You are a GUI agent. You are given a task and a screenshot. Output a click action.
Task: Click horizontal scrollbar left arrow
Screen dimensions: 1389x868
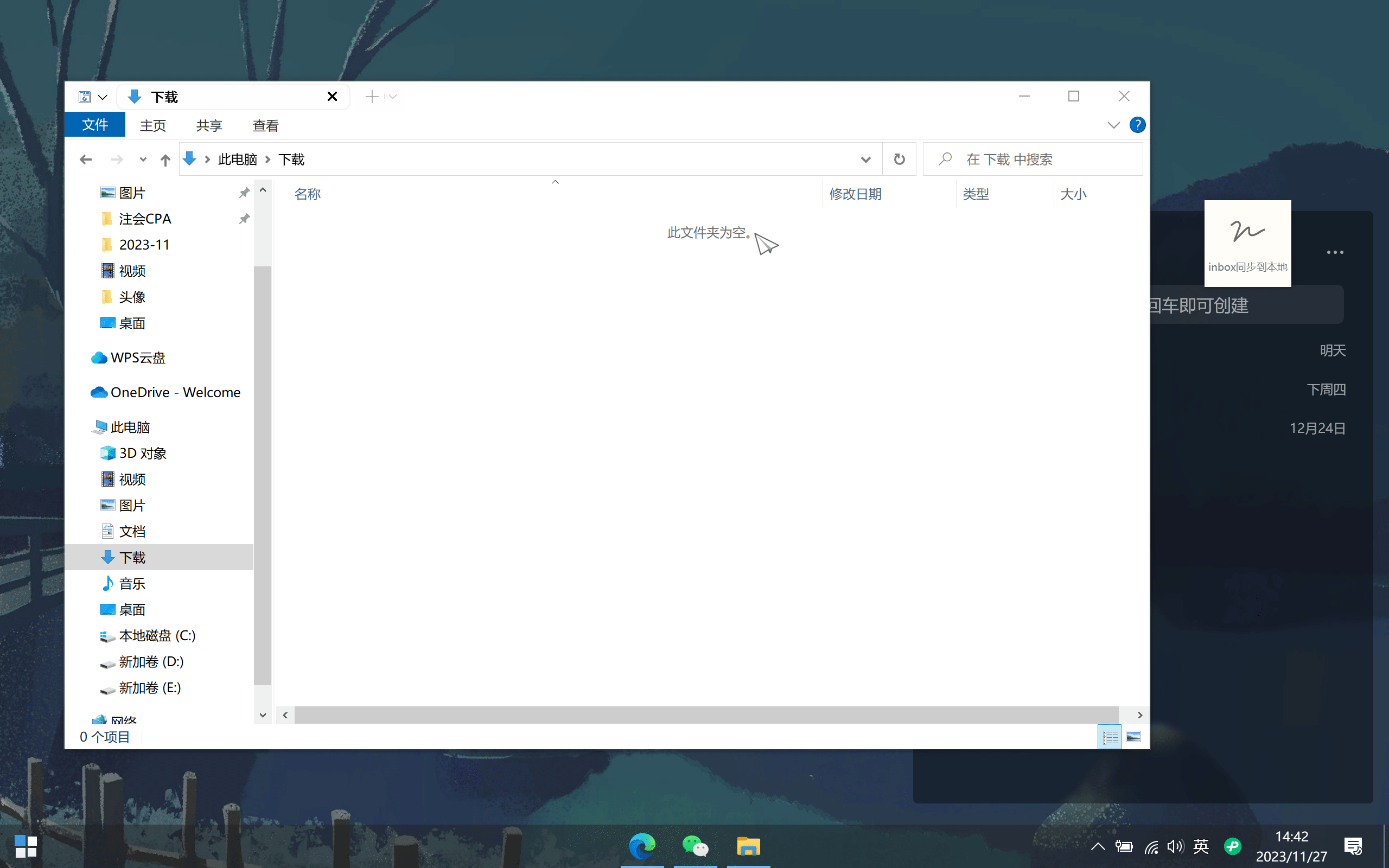coord(285,716)
